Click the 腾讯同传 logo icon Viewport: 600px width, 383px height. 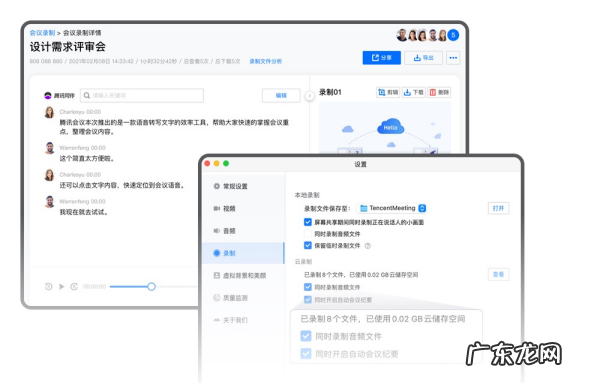coord(48,95)
